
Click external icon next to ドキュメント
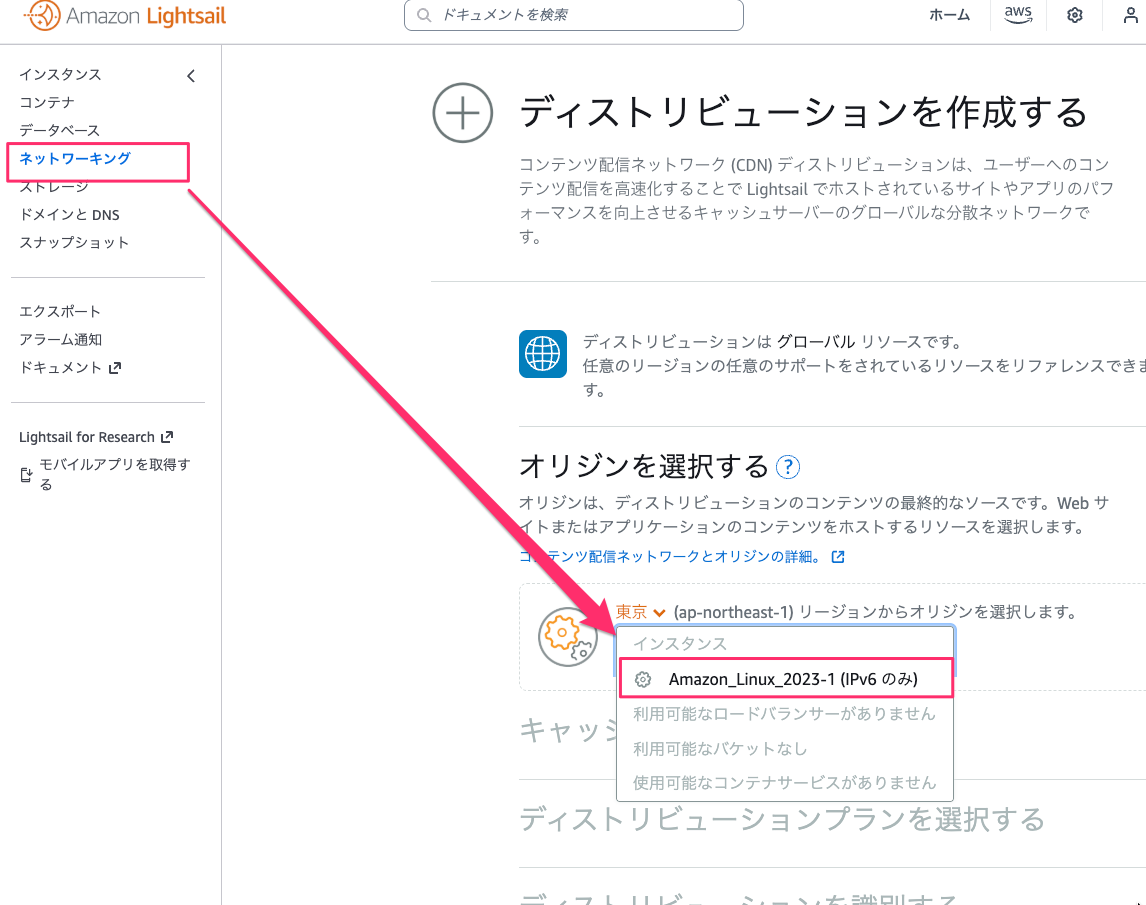pyautogui.click(x=115, y=368)
